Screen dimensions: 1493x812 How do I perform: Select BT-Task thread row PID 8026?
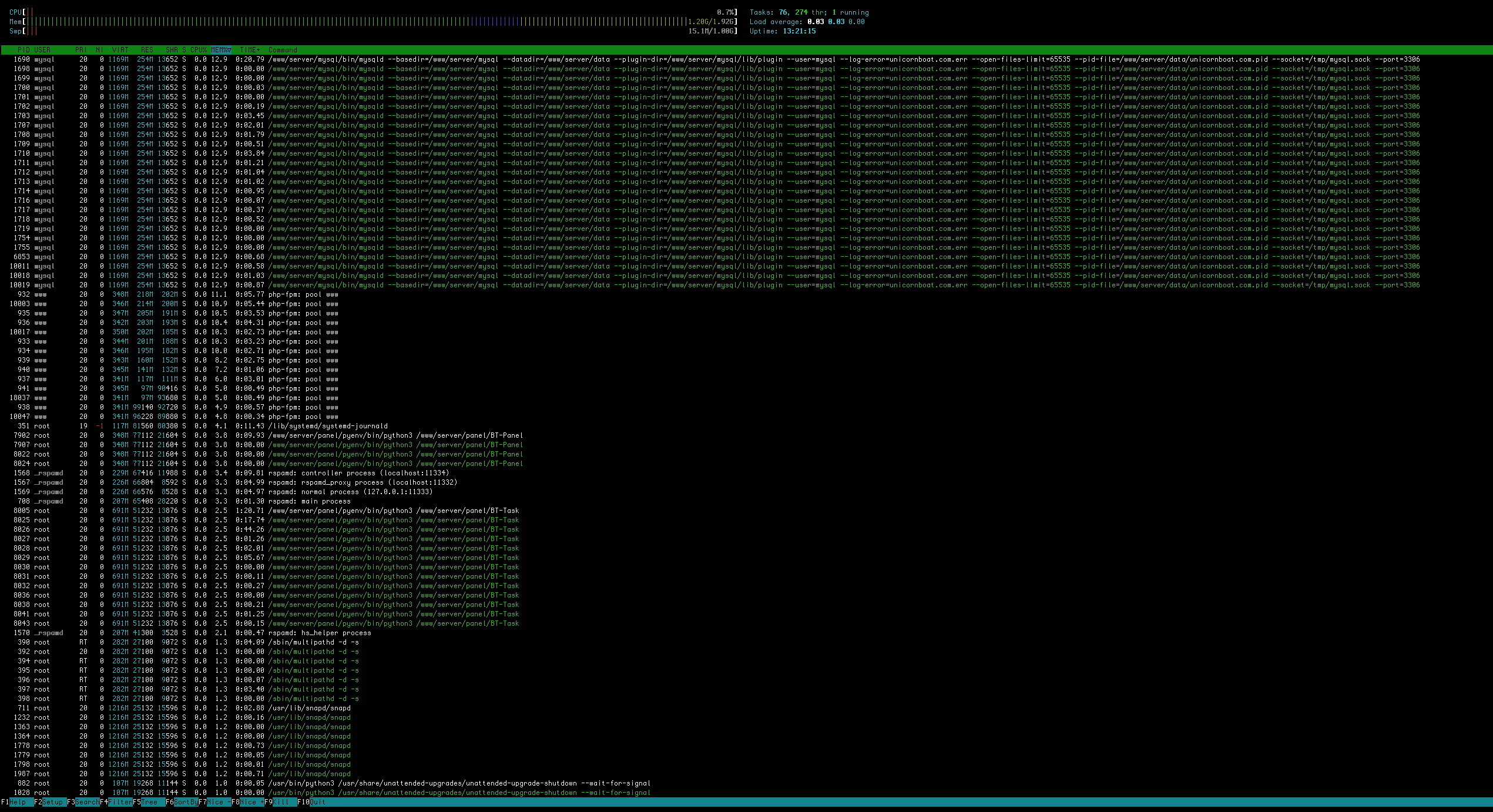tap(746, 529)
